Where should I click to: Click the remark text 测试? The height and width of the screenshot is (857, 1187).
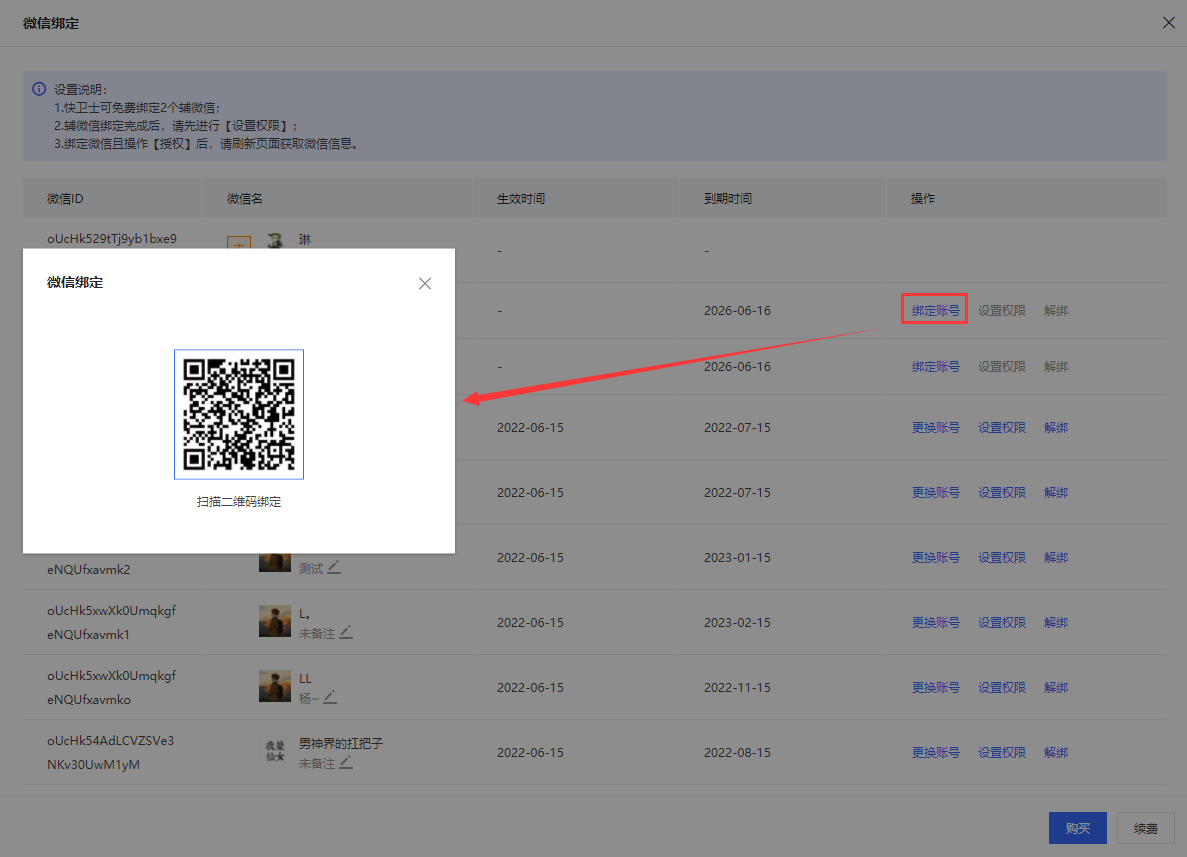[x=310, y=568]
